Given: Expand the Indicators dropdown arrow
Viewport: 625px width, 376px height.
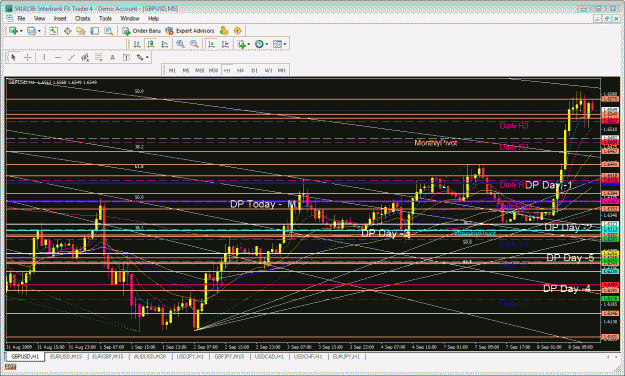Looking at the screenshot, I should (249, 44).
